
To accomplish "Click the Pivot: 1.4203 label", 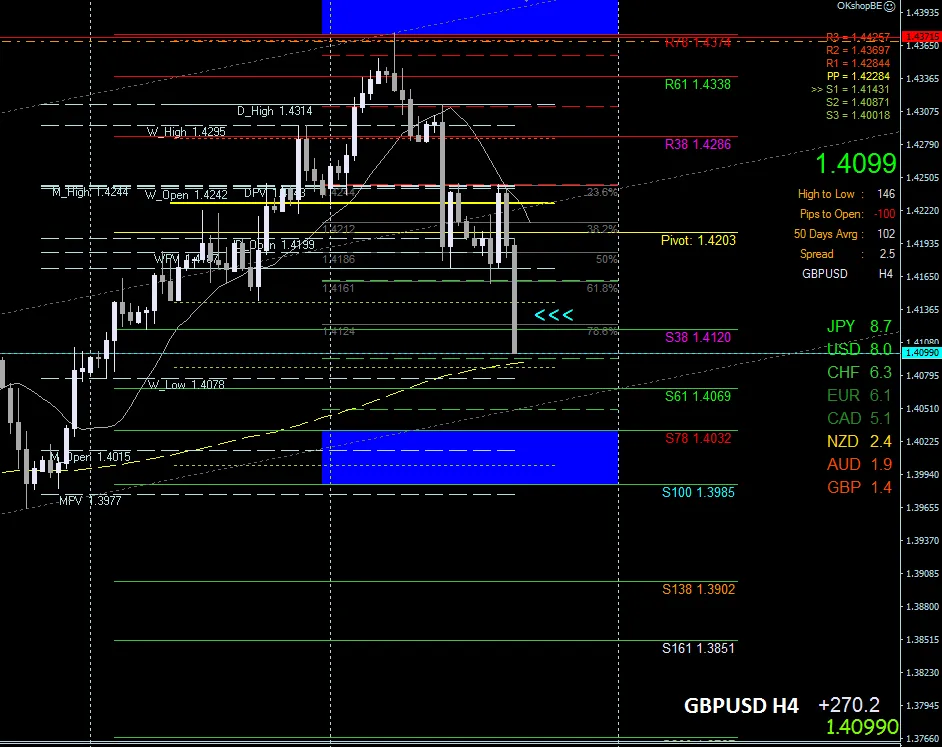I will (698, 240).
